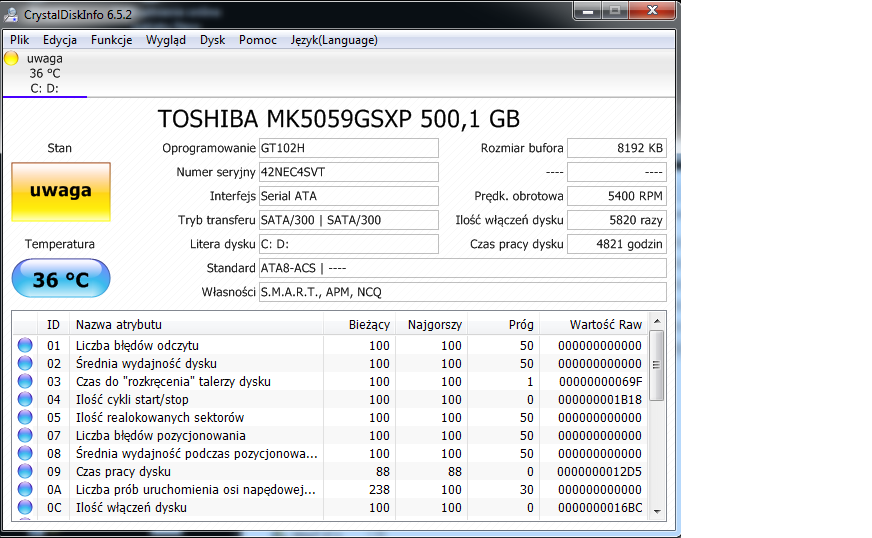Close the CrystalDiskInfo window
872x538 pixels.
click(x=653, y=11)
